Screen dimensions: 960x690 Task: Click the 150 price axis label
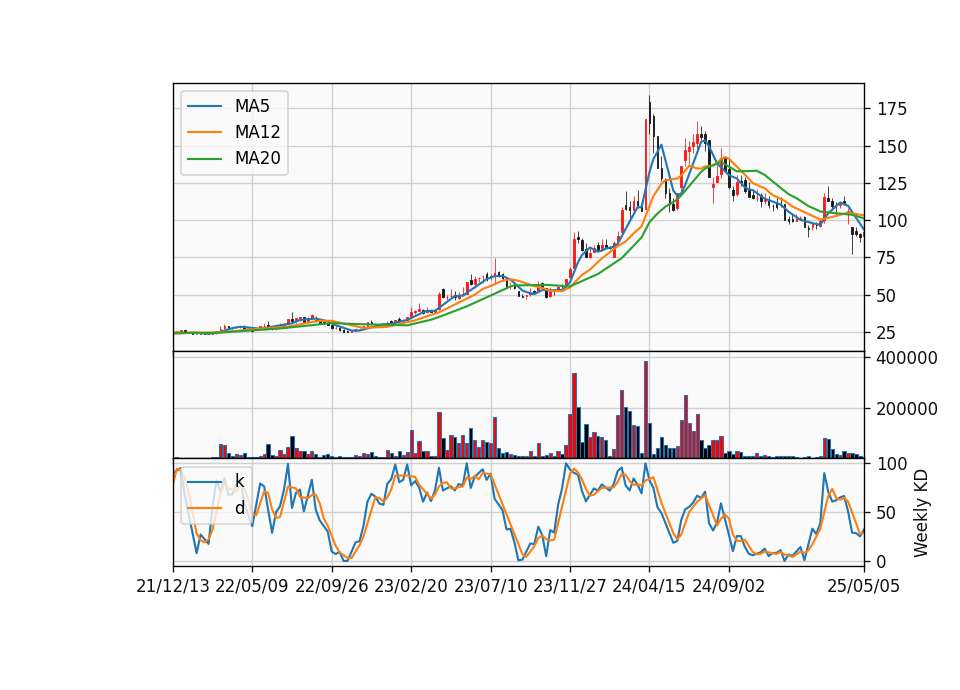tap(892, 147)
